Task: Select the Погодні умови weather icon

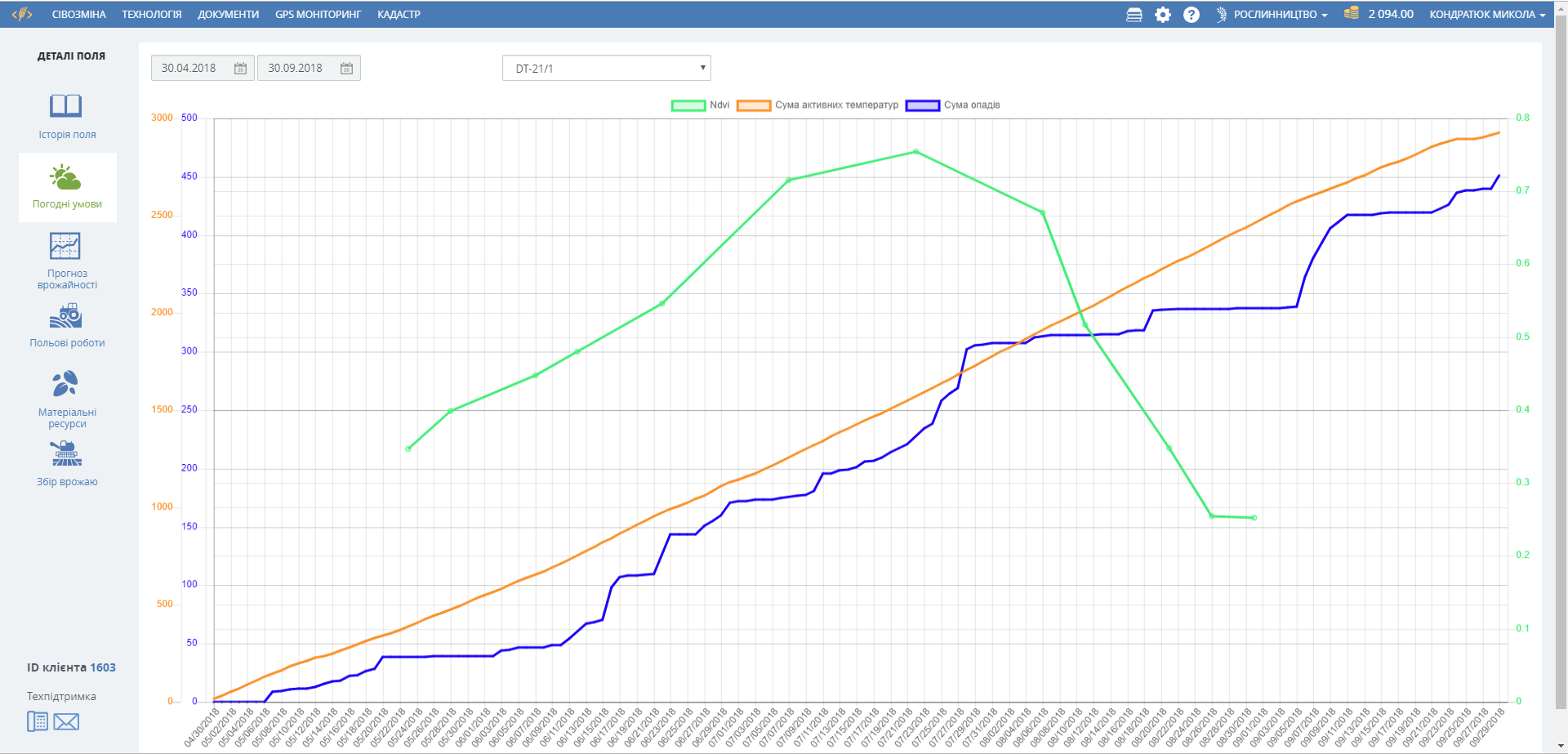Action: 66,177
